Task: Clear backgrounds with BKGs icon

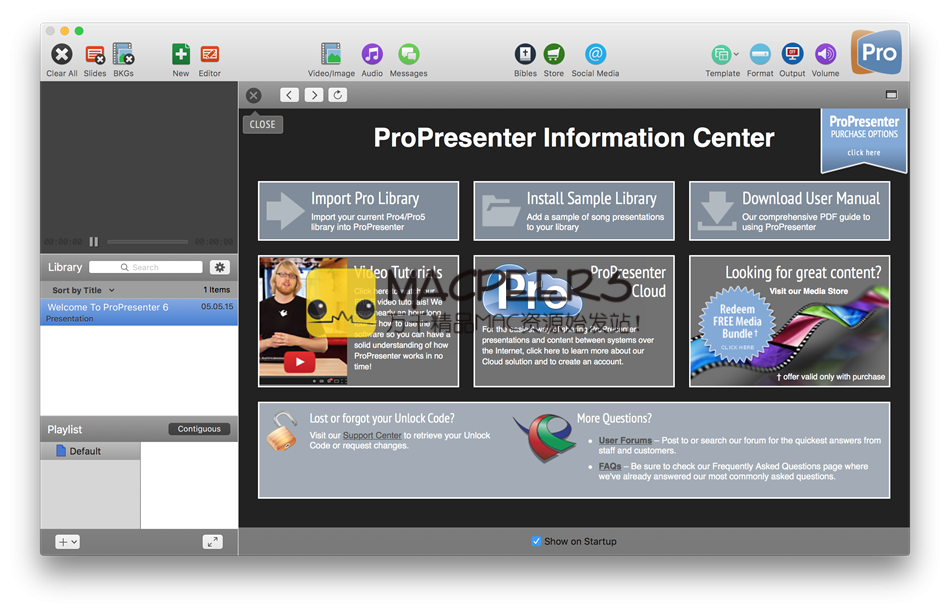Action: pyautogui.click(x=123, y=55)
